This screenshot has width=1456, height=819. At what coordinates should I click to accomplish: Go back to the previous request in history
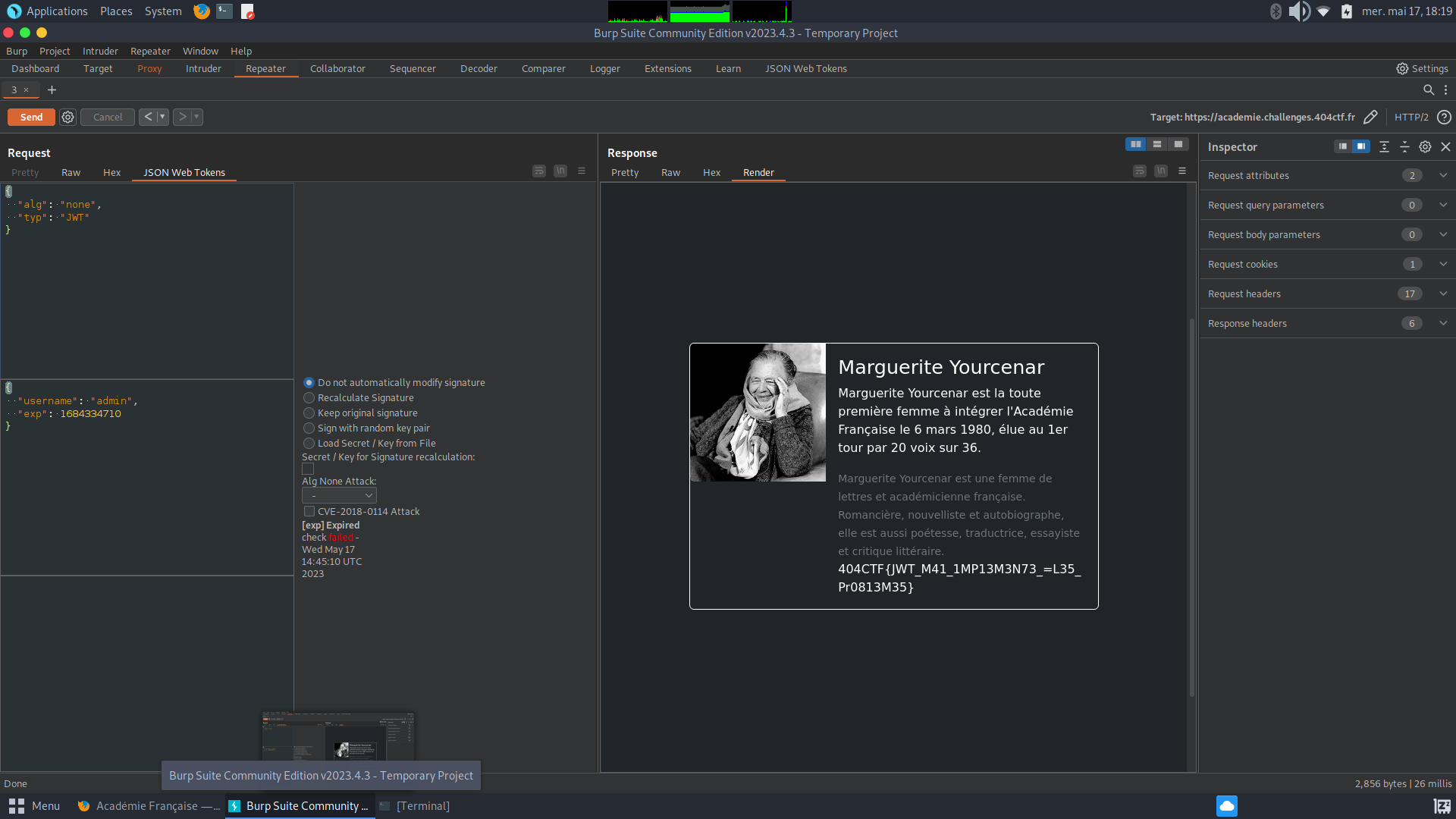tap(148, 117)
